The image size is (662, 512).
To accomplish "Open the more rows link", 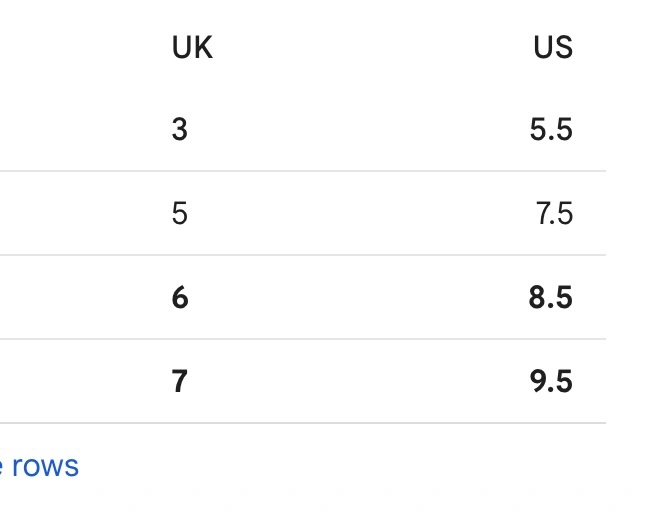I will pos(39,466).
